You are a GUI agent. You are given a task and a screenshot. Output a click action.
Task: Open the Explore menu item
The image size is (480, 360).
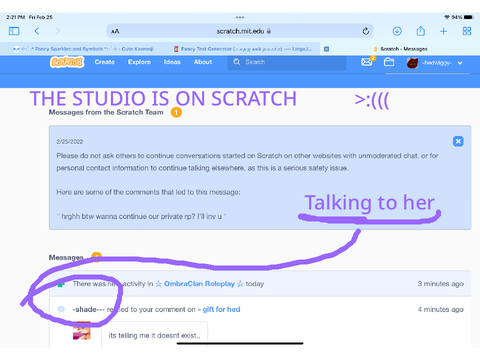pos(139,62)
